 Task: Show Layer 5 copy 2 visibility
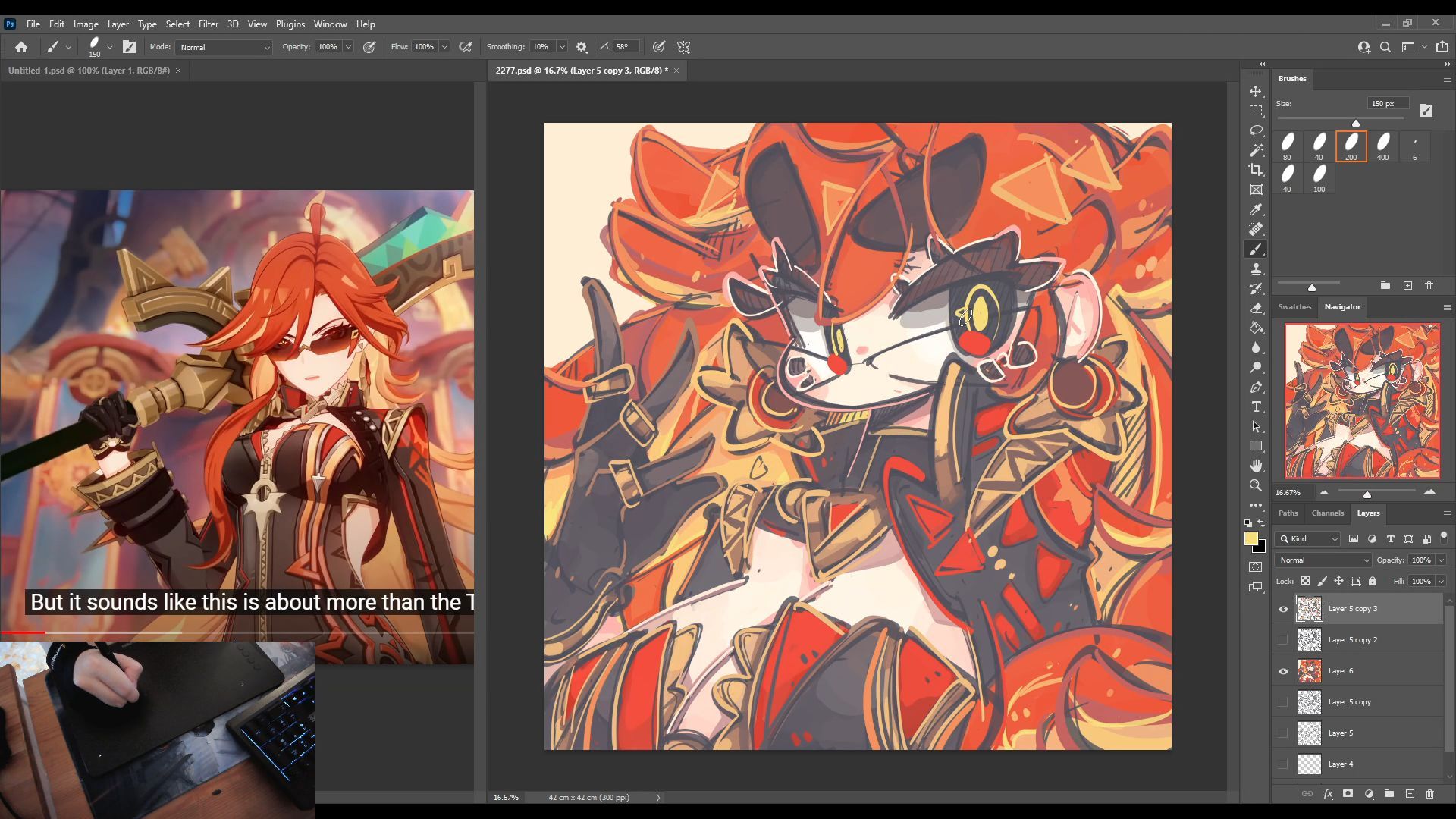1283,640
